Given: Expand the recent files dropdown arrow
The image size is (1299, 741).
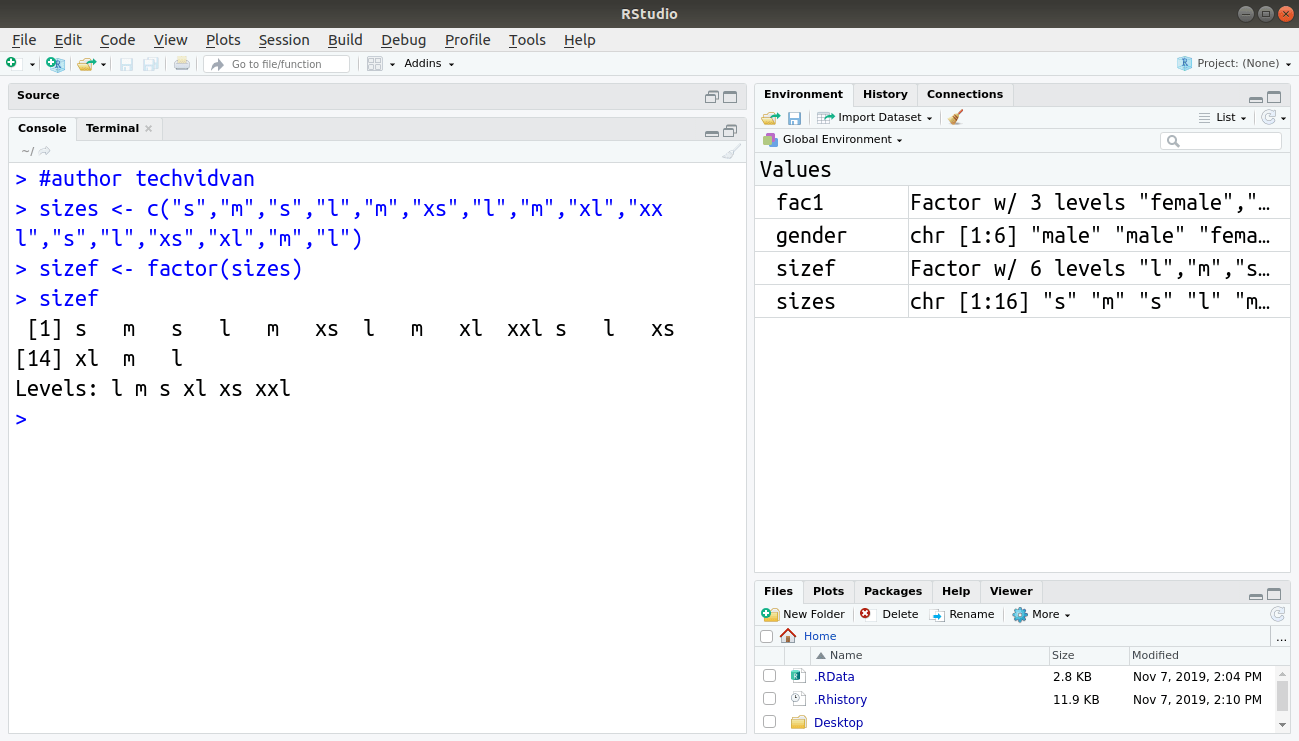Looking at the screenshot, I should [103, 64].
